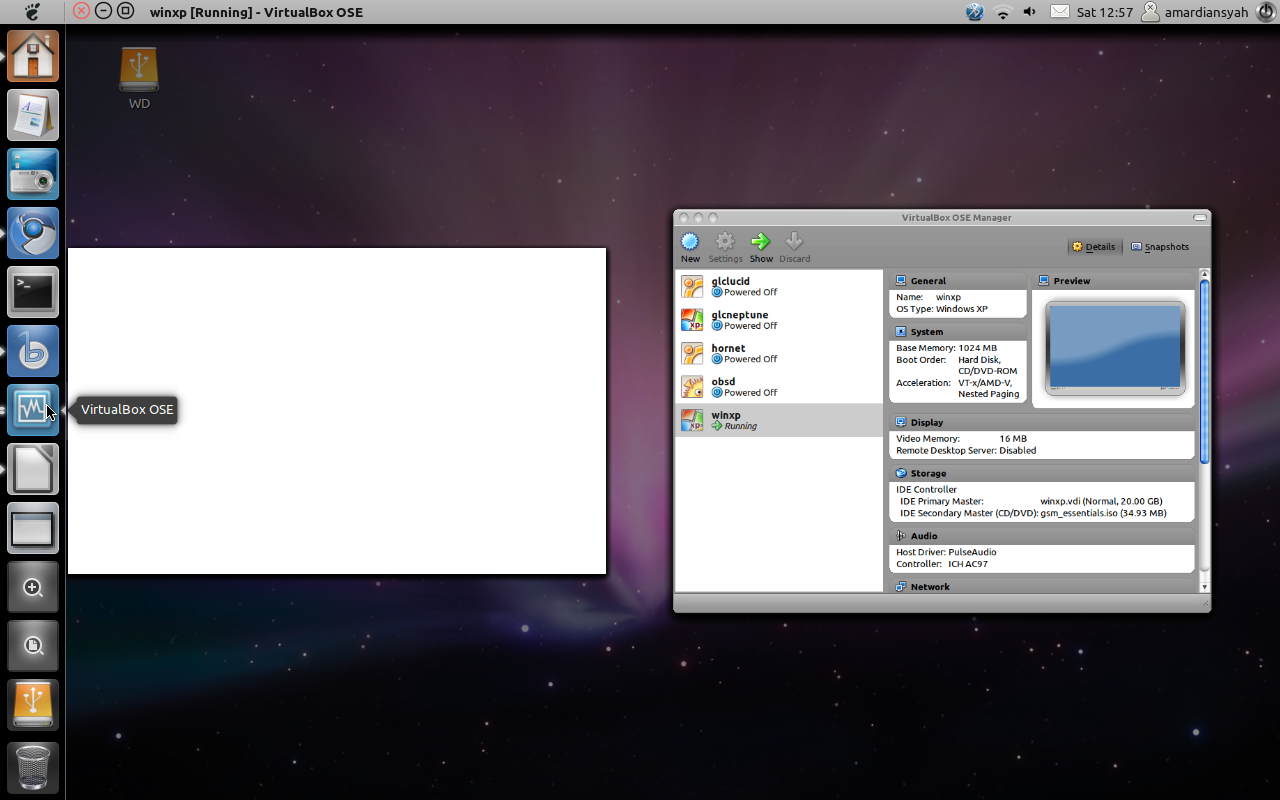Select the glcneptune virtual machine
Image resolution: width=1280 pixels, height=800 pixels.
(x=779, y=320)
